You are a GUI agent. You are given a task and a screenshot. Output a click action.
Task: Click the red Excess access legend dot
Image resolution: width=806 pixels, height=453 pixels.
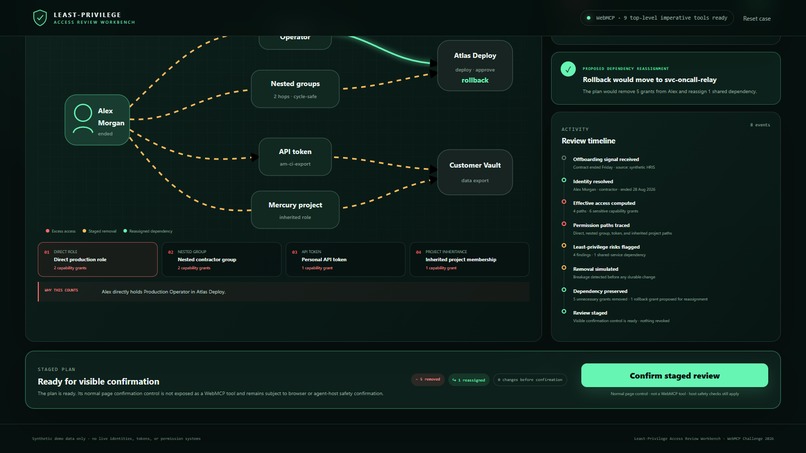pyautogui.click(x=47, y=231)
